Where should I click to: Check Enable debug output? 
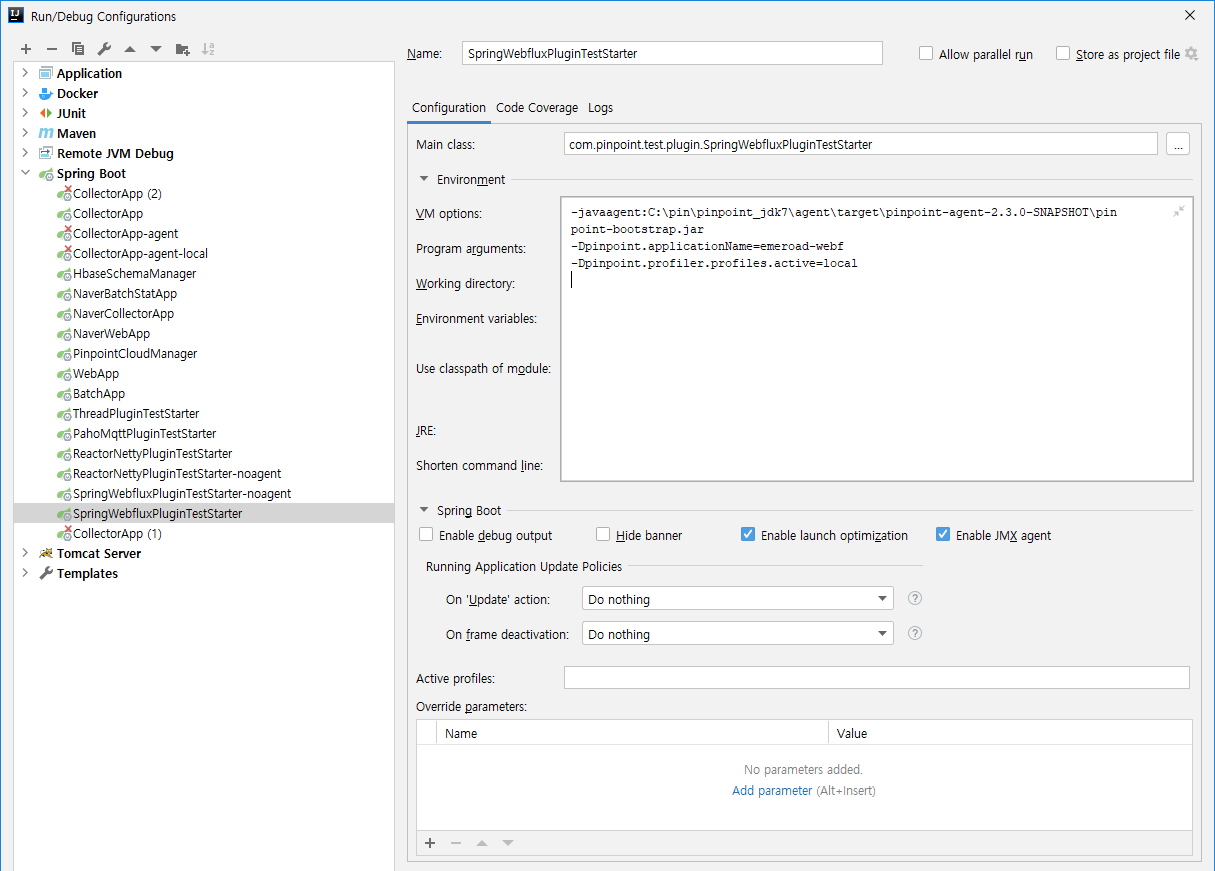[x=426, y=534]
